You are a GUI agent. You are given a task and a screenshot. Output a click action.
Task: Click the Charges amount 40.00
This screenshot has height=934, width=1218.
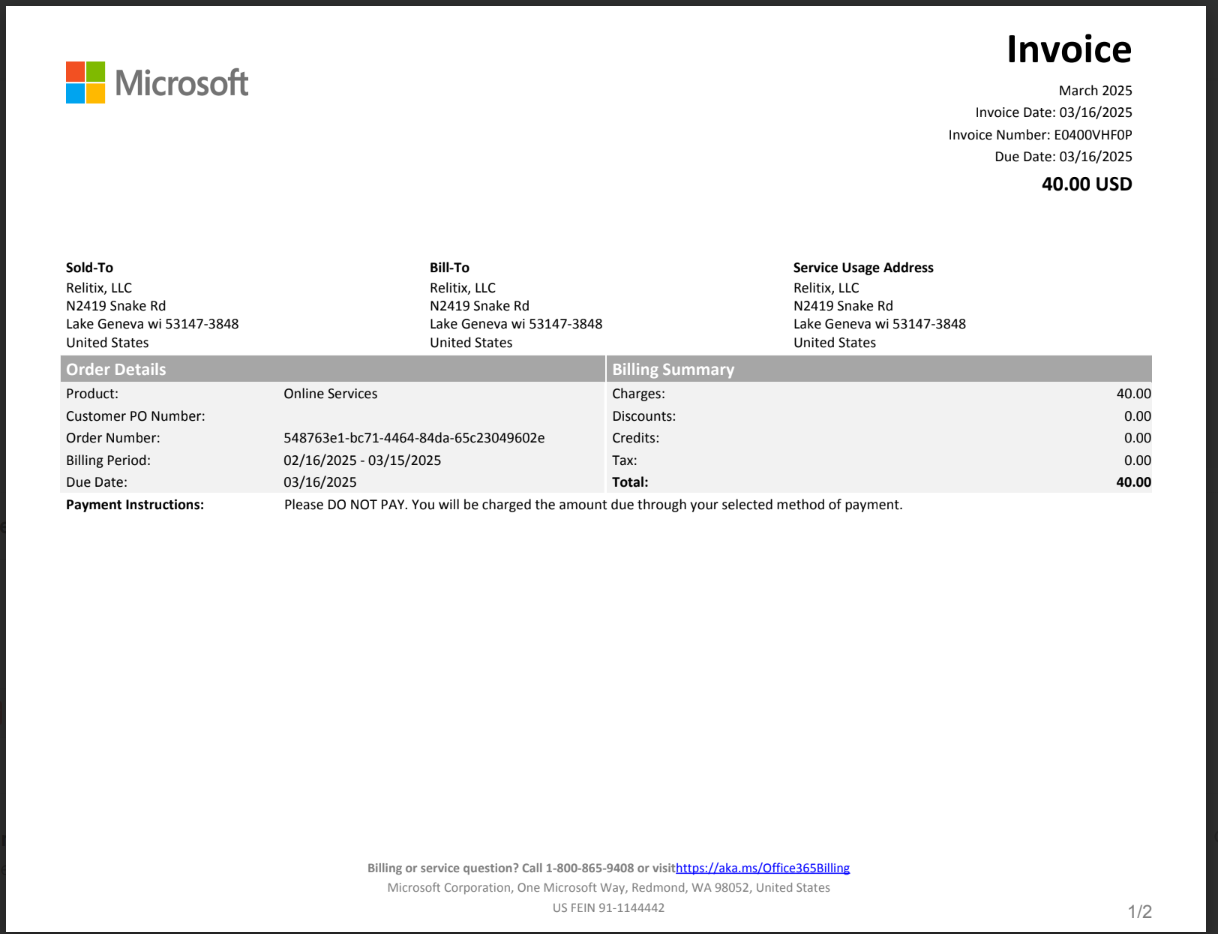coord(1134,394)
